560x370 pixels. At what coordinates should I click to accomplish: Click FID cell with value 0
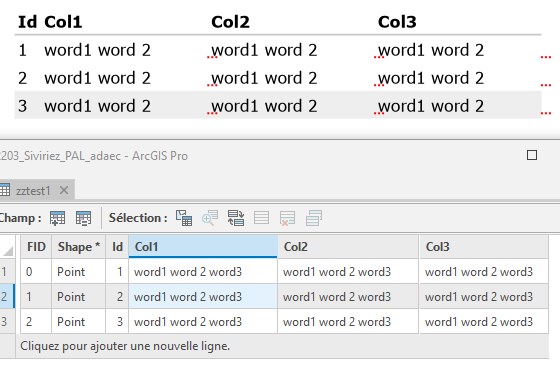(x=36, y=272)
